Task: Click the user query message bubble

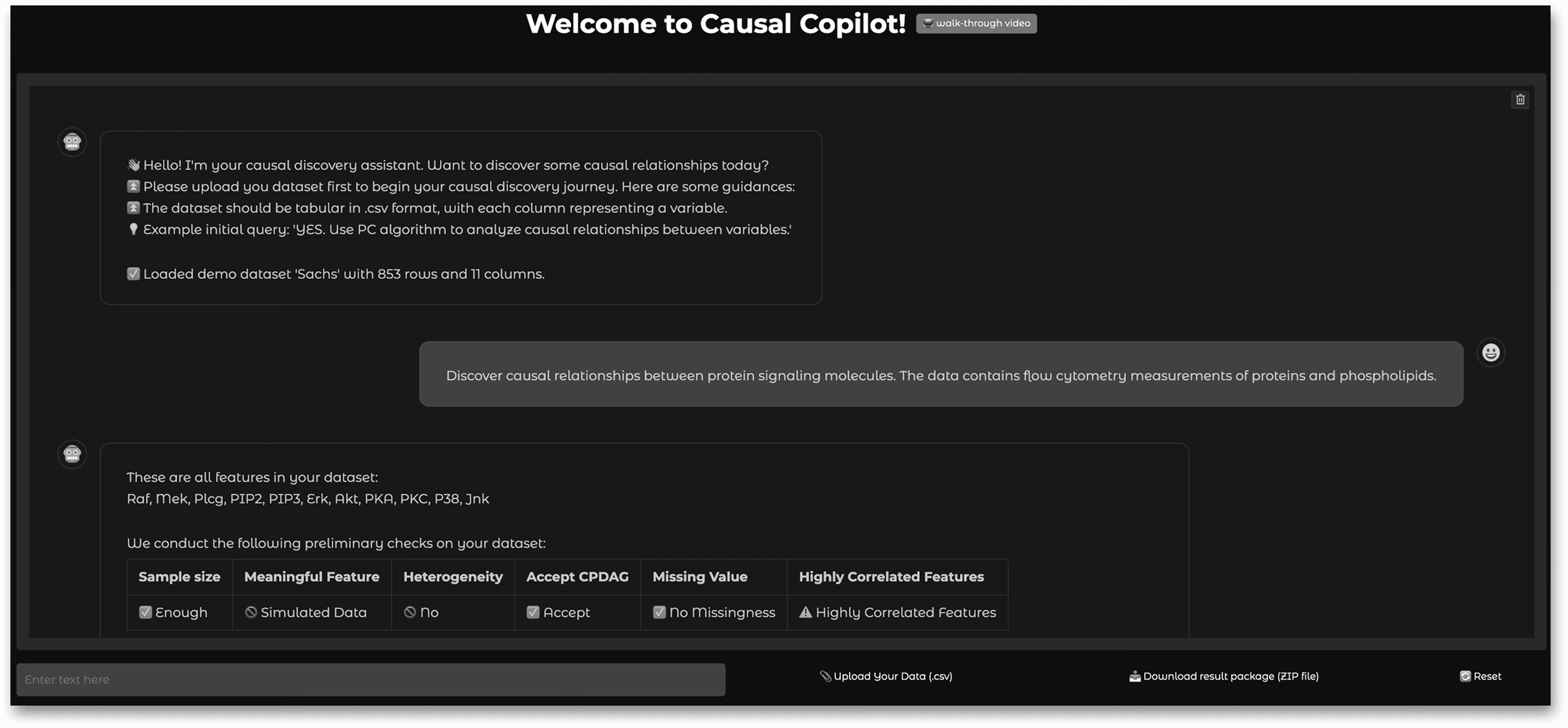Action: (941, 375)
